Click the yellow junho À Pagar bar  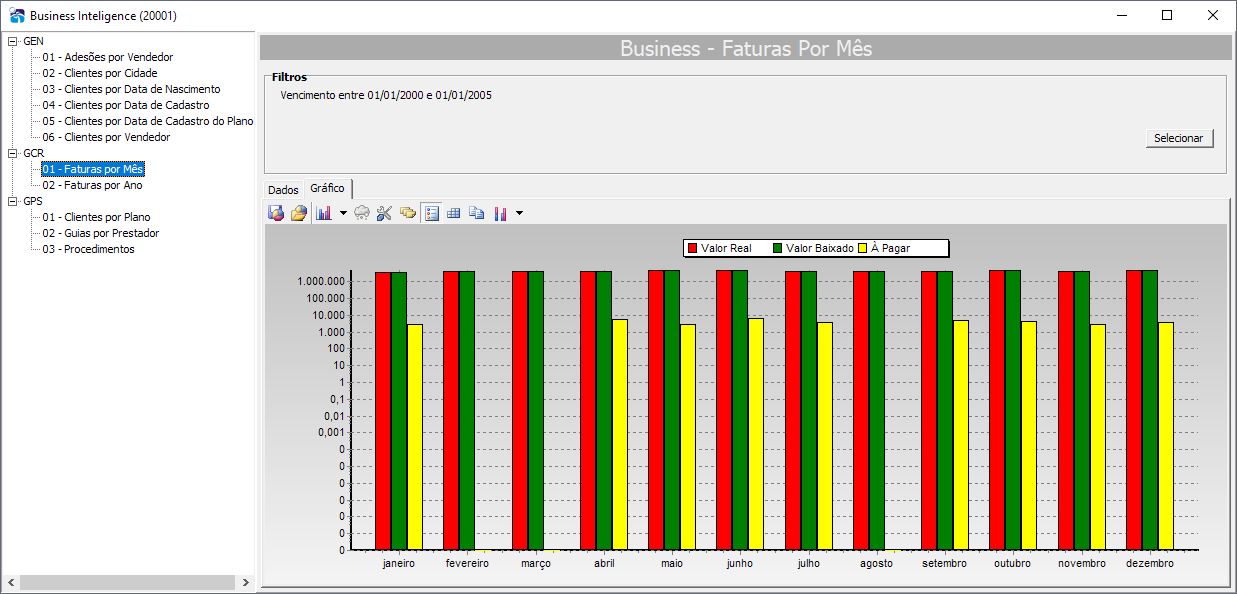(x=755, y=434)
